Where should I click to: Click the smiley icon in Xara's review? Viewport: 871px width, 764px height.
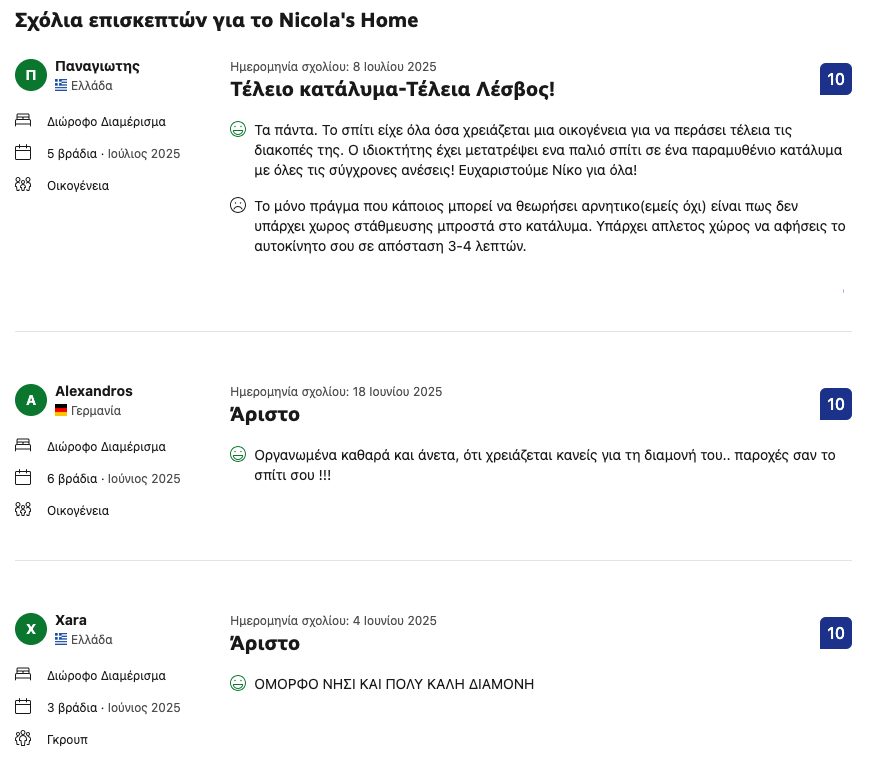238,684
